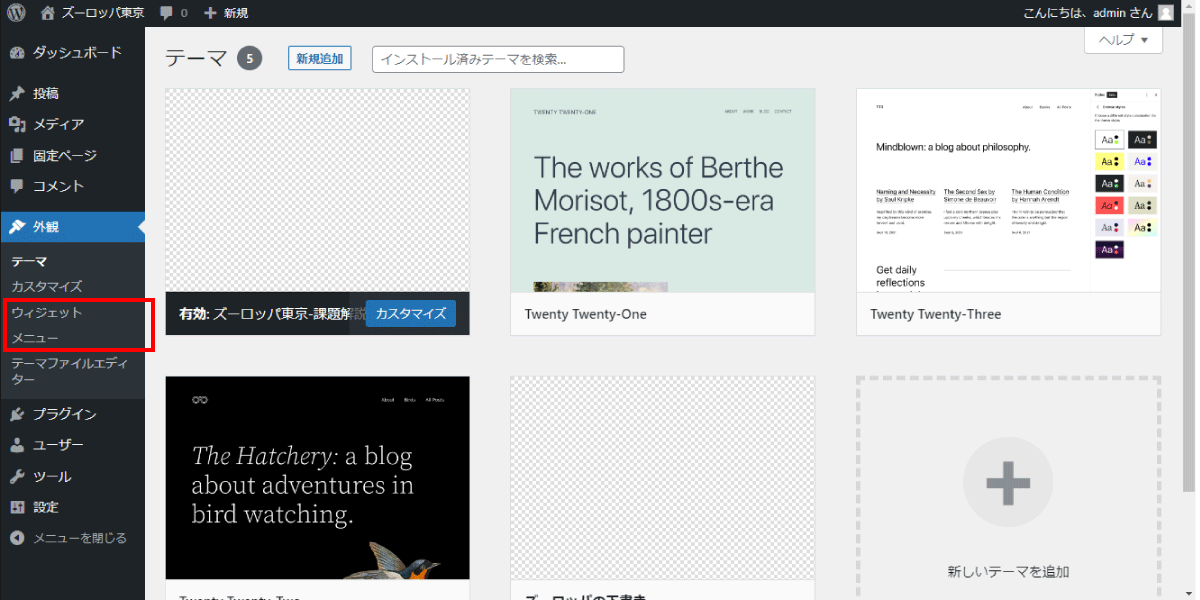This screenshot has height=600, width=1200.
Task: Click the Twenty Twenty-One theme name
Action: click(586, 314)
